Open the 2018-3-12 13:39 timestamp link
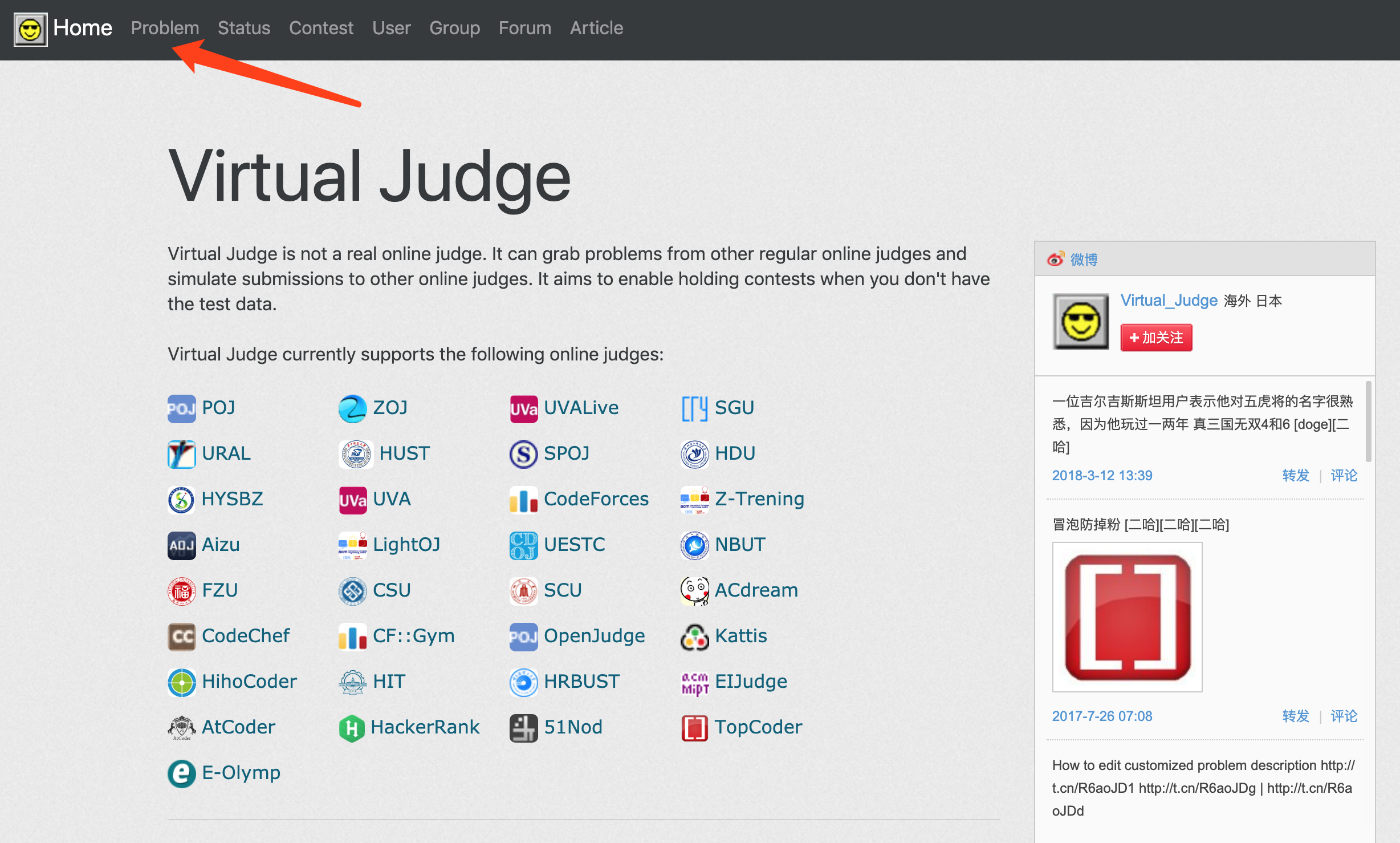Viewport: 1400px width, 843px height. click(x=1102, y=476)
